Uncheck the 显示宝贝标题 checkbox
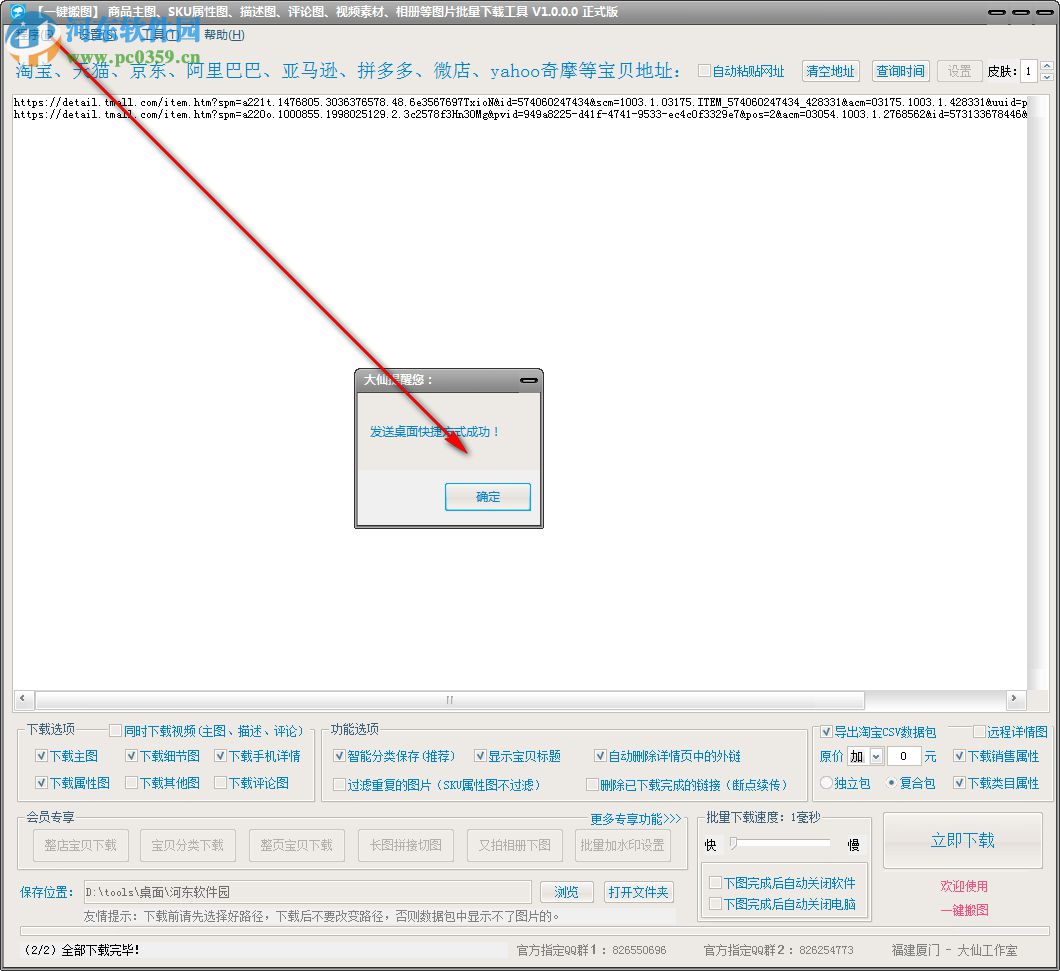 click(480, 755)
